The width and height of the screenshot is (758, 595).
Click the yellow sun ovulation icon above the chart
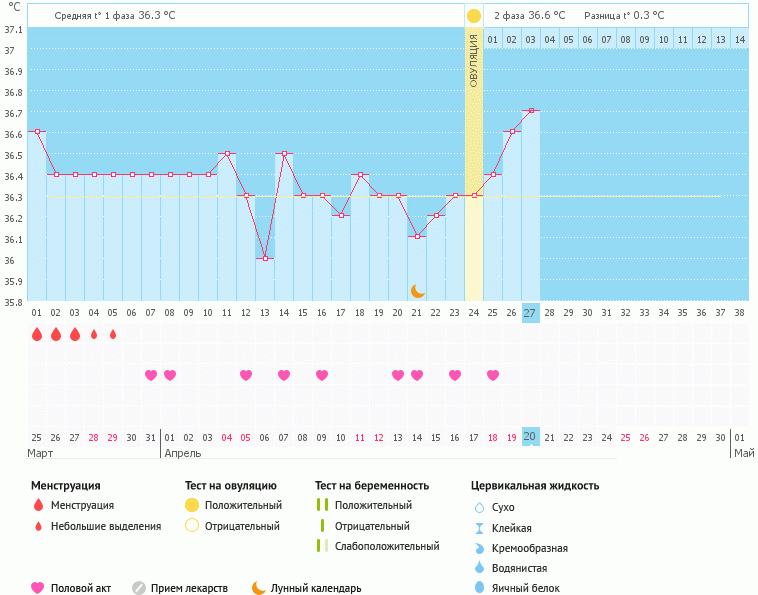(x=474, y=16)
